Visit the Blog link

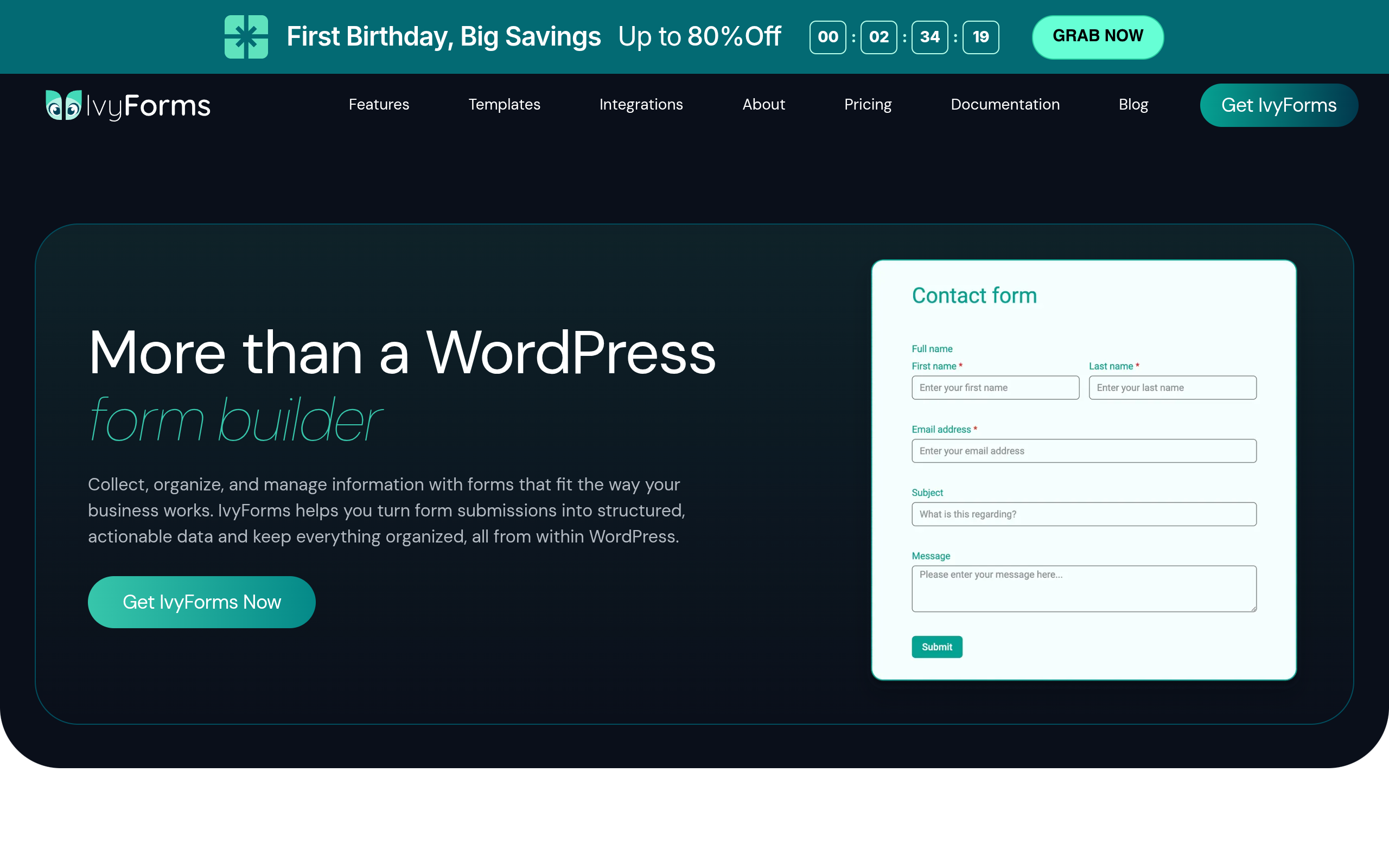click(1133, 105)
